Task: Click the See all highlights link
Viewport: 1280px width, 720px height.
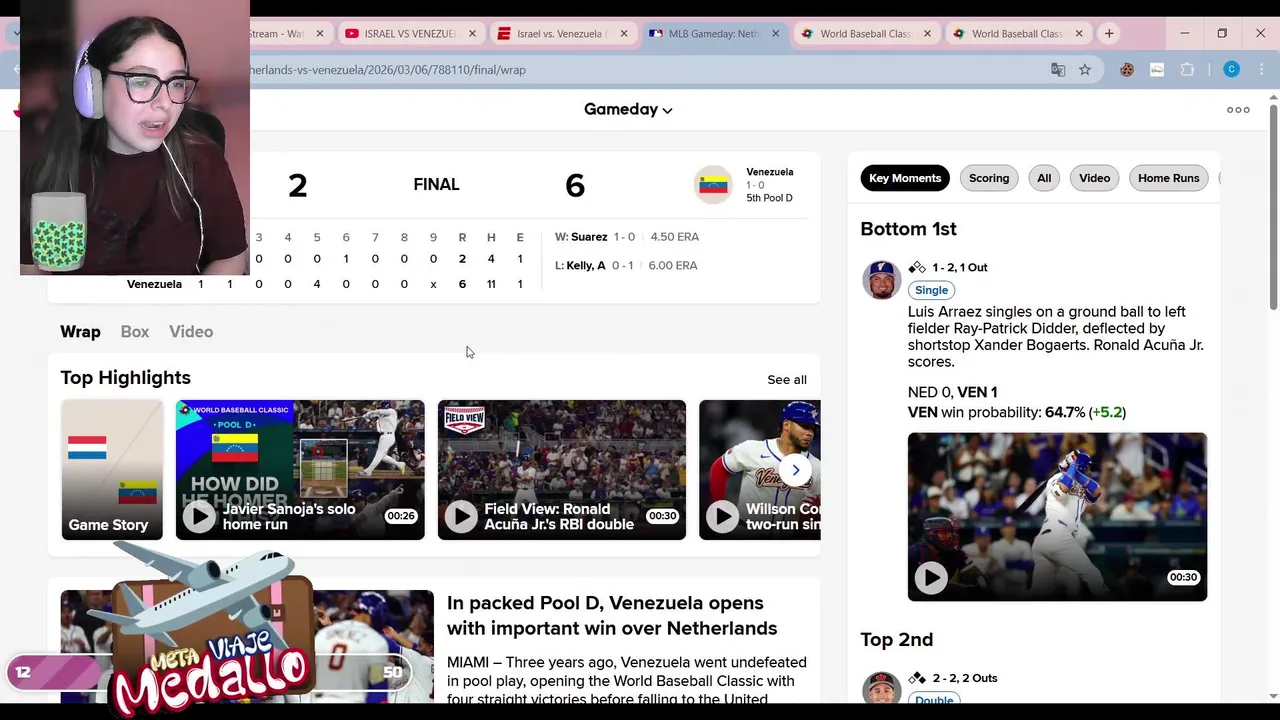Action: point(787,380)
